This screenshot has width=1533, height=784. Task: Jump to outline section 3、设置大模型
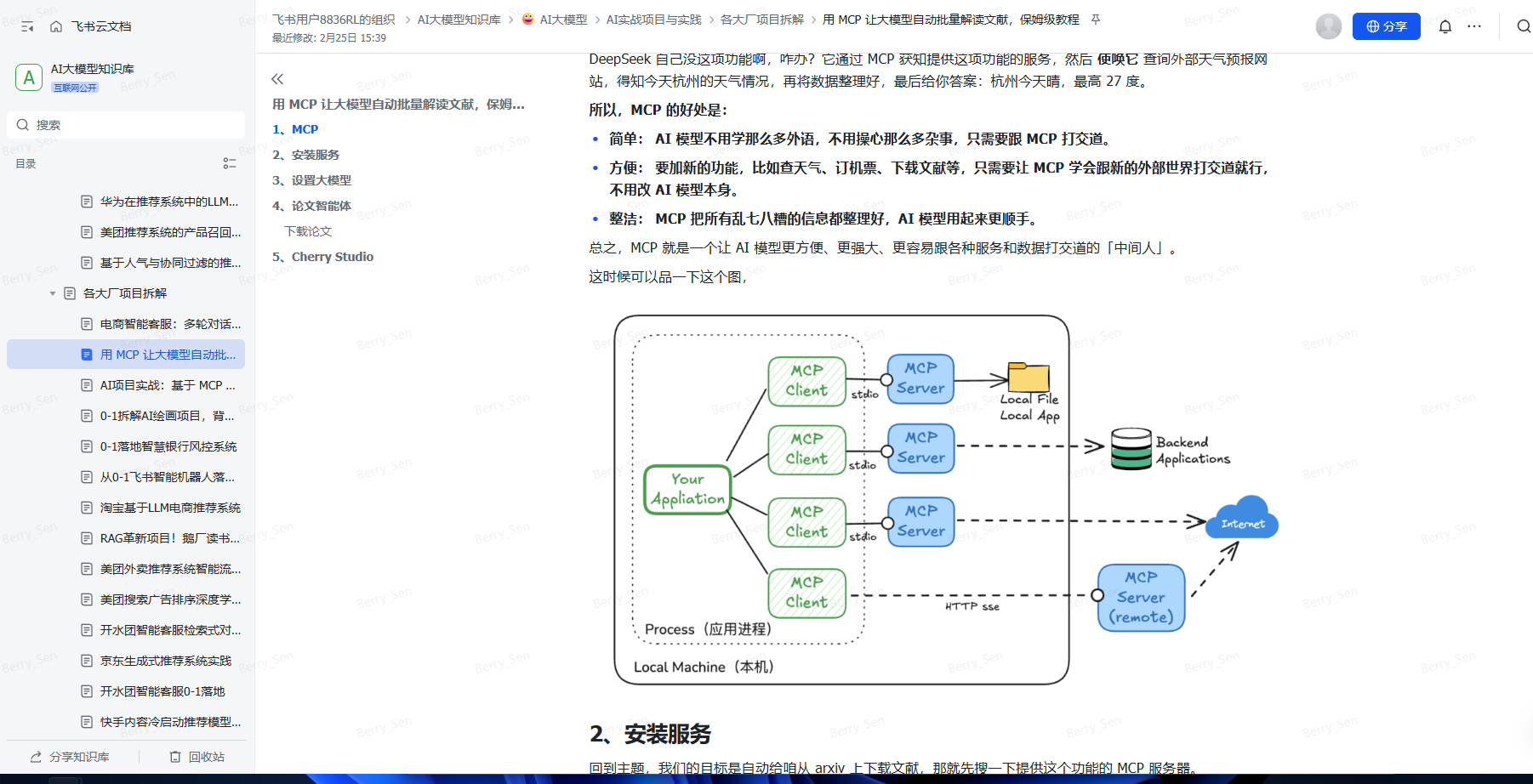point(312,180)
